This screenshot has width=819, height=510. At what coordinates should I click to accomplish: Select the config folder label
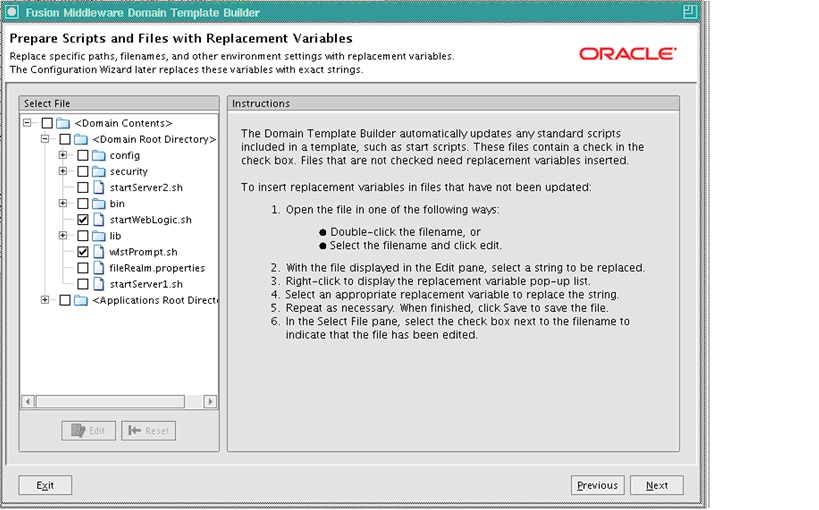tap(125, 156)
